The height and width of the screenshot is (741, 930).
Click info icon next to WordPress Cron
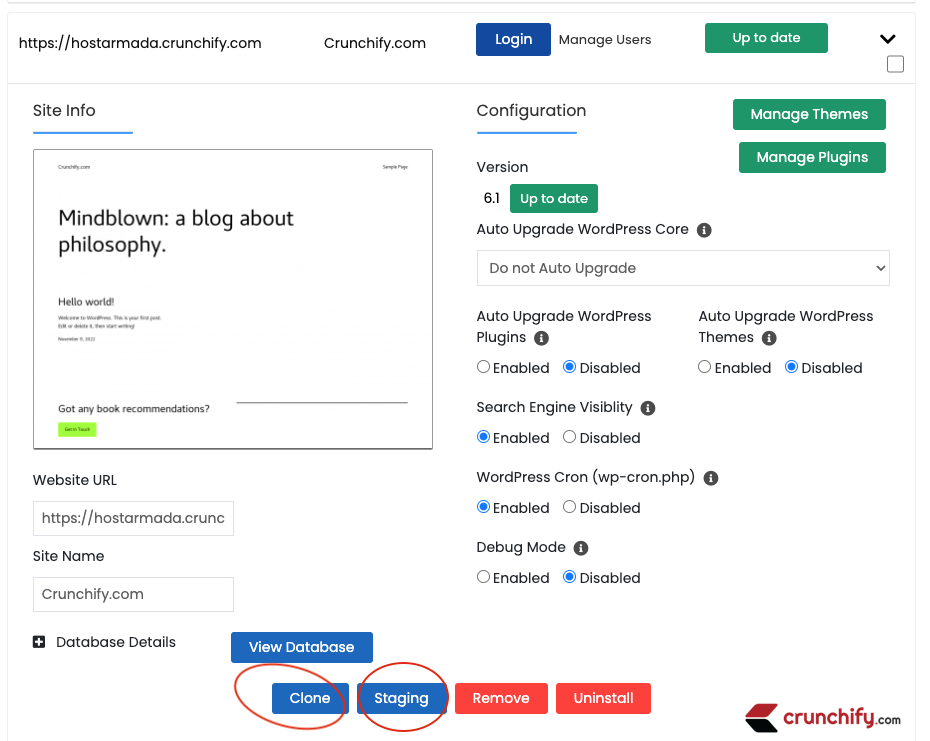click(711, 478)
